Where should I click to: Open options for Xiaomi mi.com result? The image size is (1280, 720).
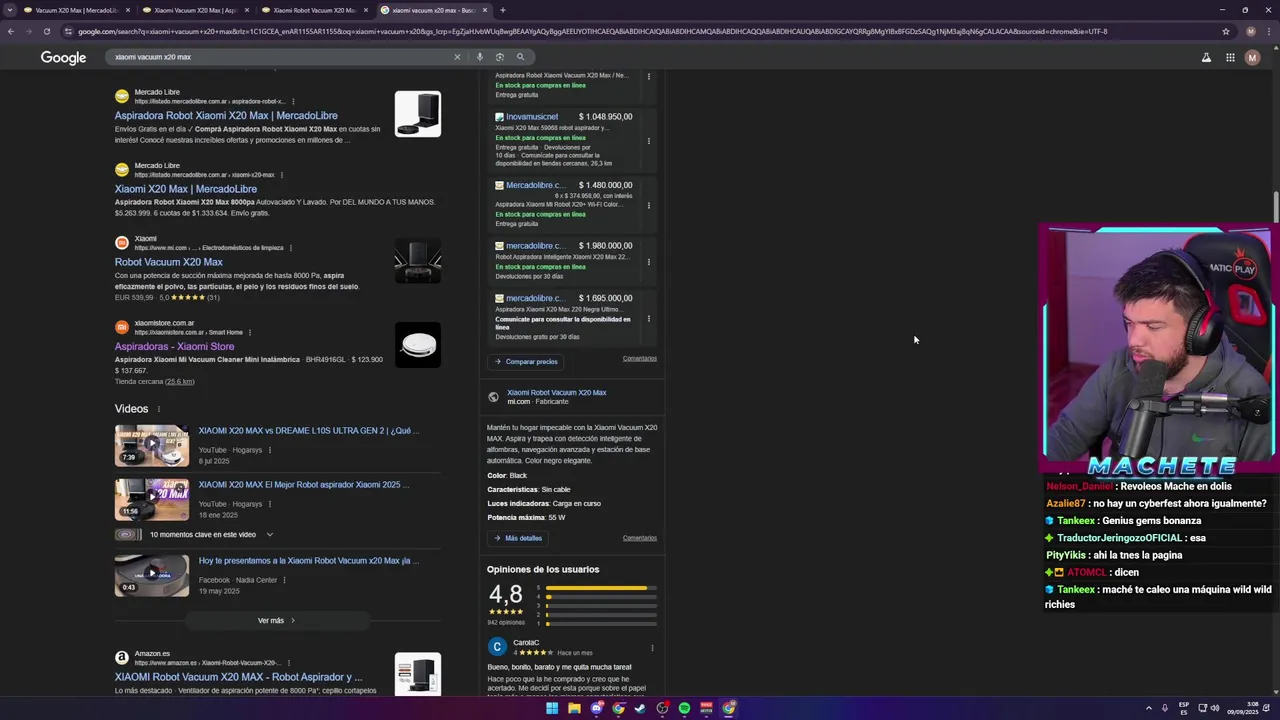coord(292,247)
